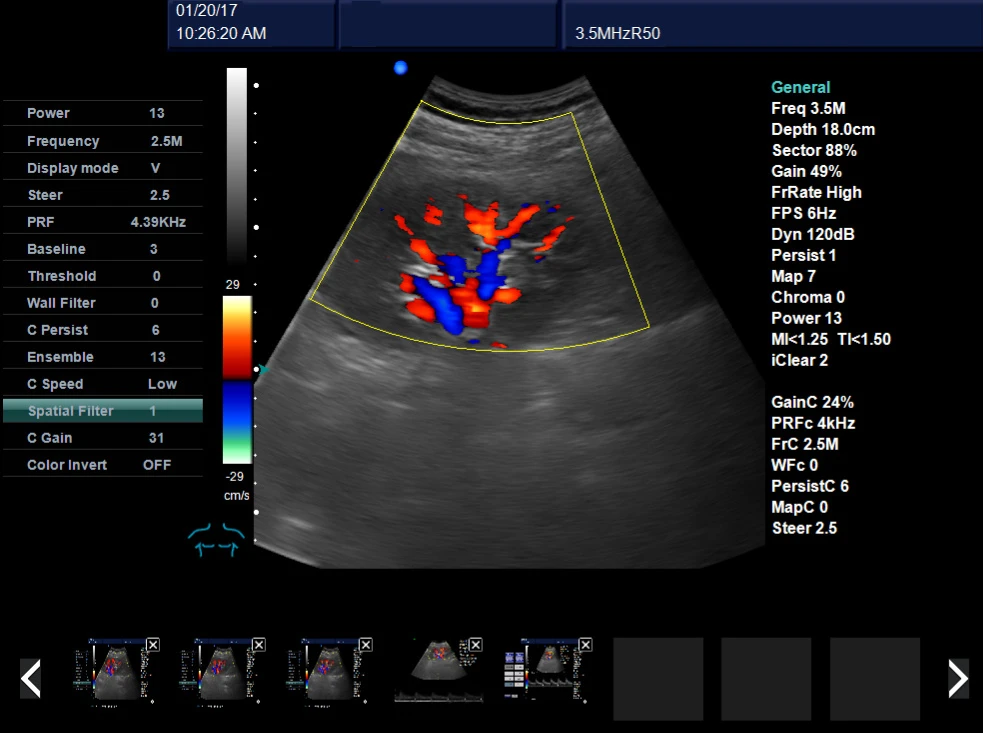Click the blue probe orientation marker dot

coord(401,68)
